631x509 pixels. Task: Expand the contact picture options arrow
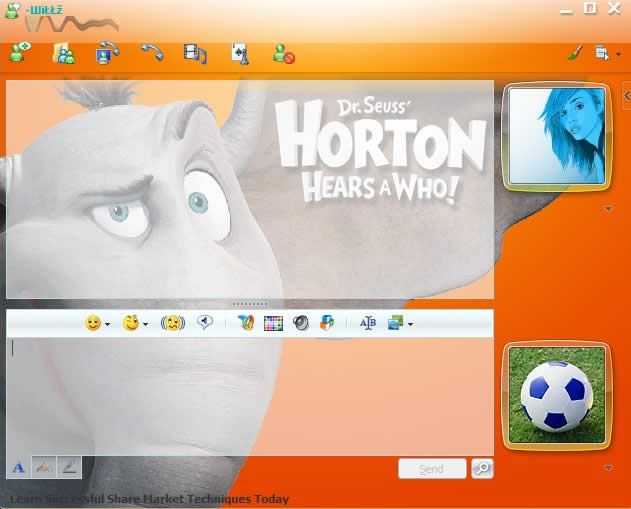(x=608, y=209)
